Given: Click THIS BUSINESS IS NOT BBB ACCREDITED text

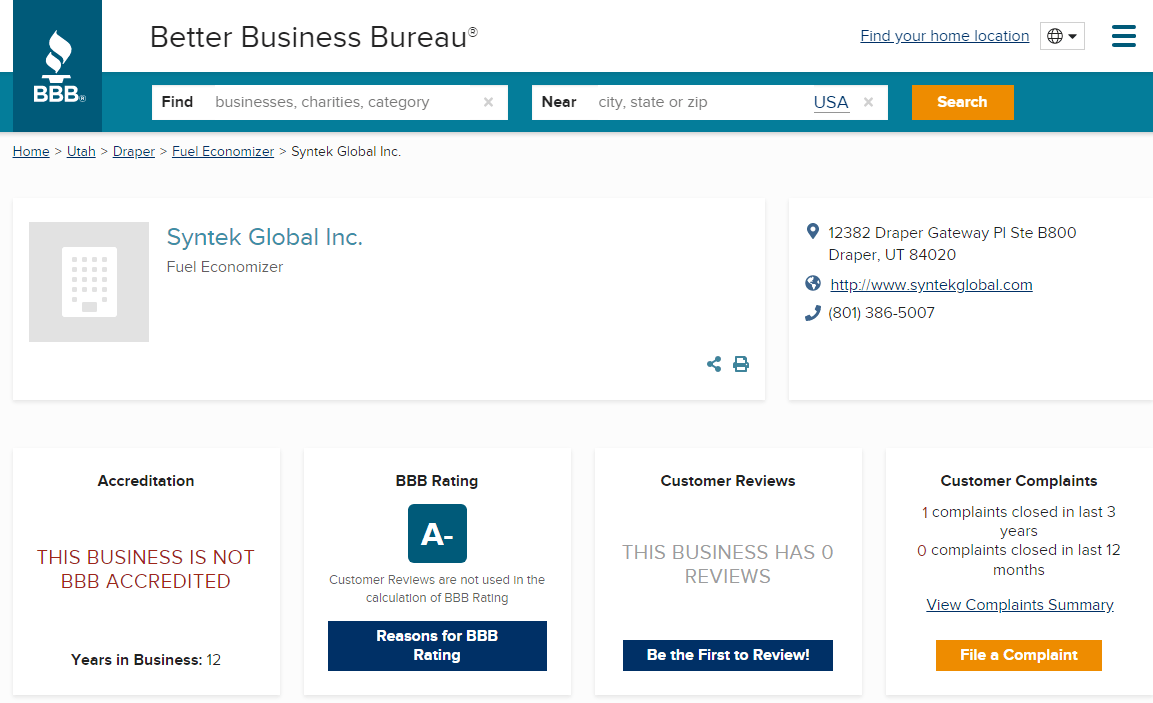Looking at the screenshot, I should 146,568.
